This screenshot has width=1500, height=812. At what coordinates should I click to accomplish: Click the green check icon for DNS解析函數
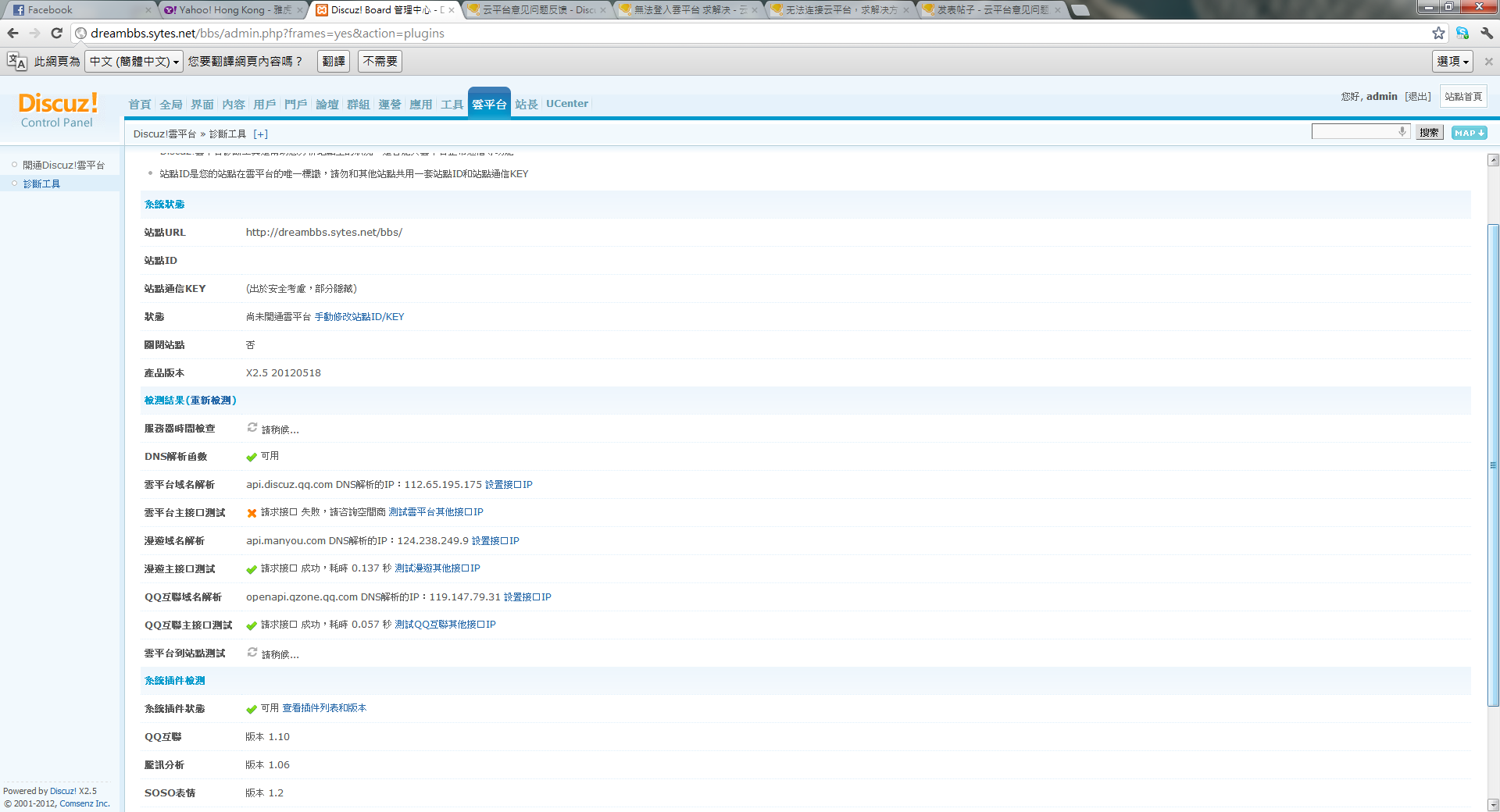coord(252,457)
